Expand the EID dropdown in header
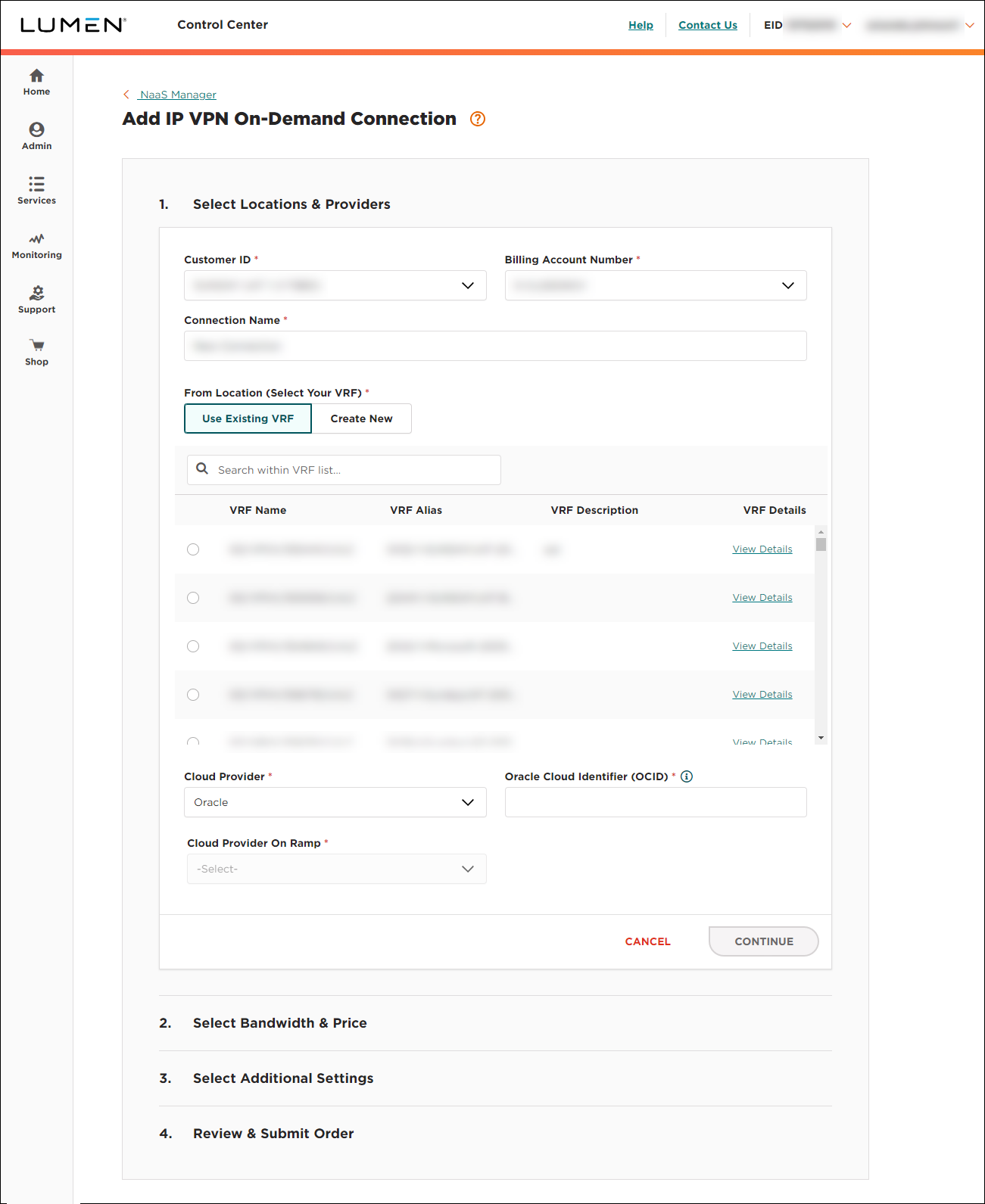 (x=847, y=25)
